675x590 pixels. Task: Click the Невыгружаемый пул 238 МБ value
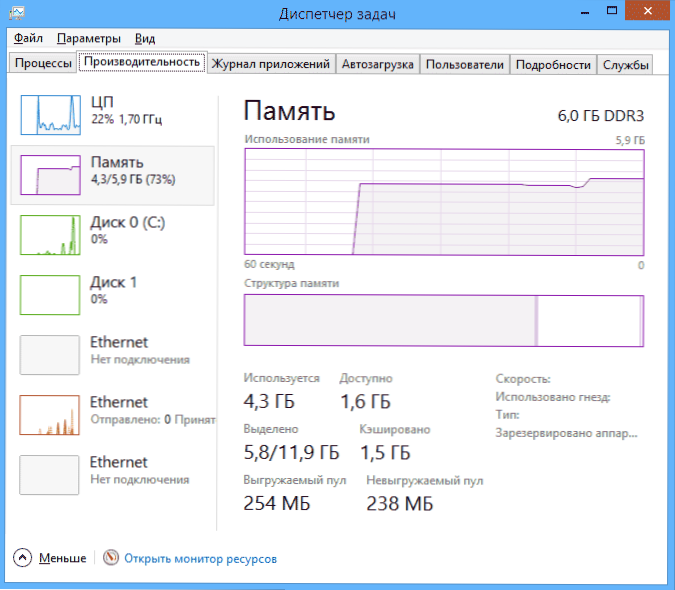[x=399, y=504]
